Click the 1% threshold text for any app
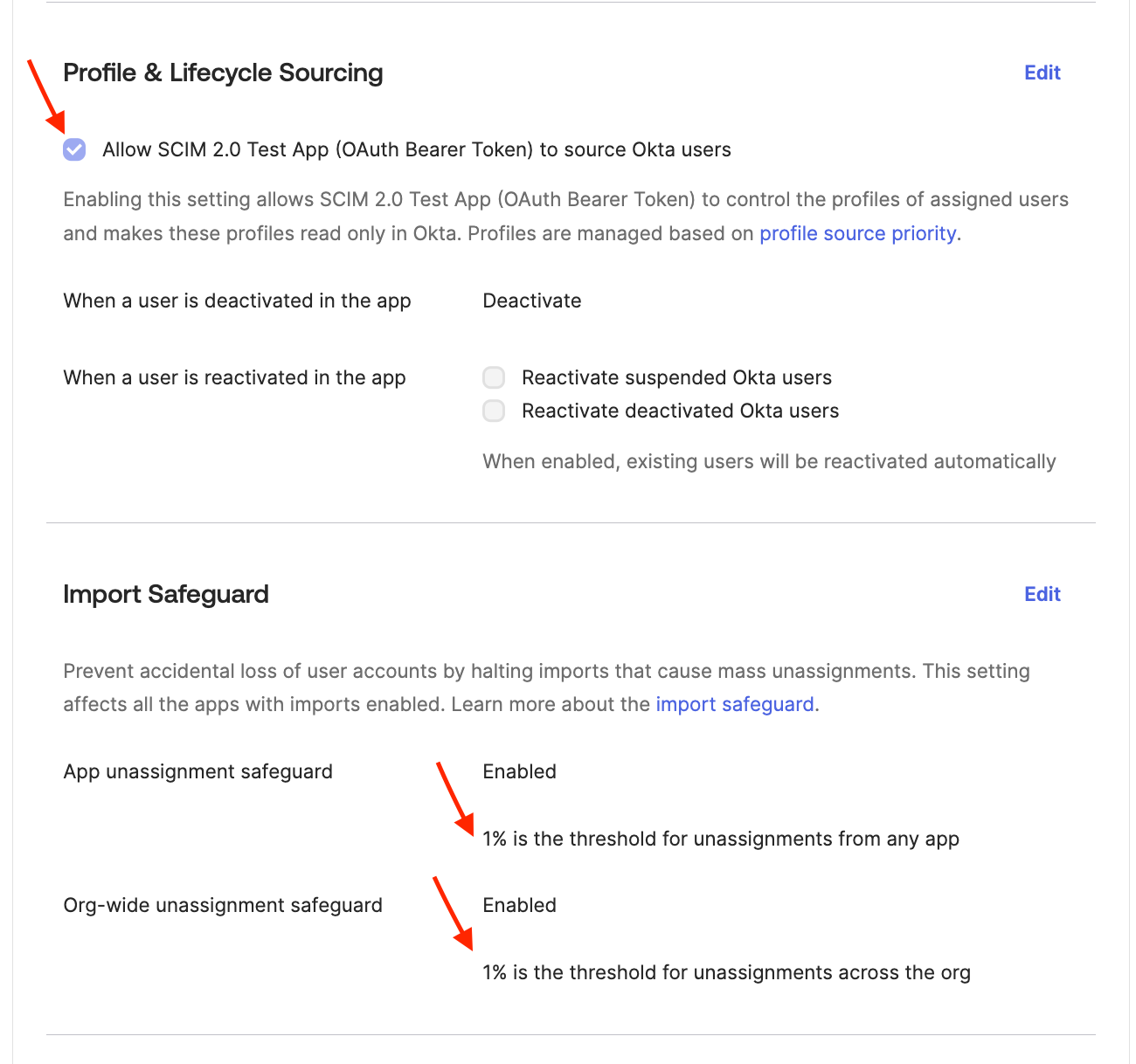1136x1064 pixels. (721, 839)
